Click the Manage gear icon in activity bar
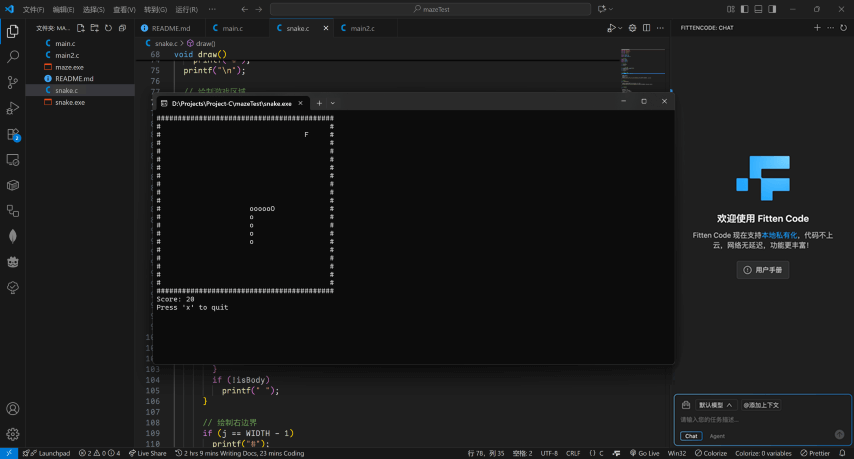Image resolution: width=854 pixels, height=459 pixels. [x=13, y=434]
